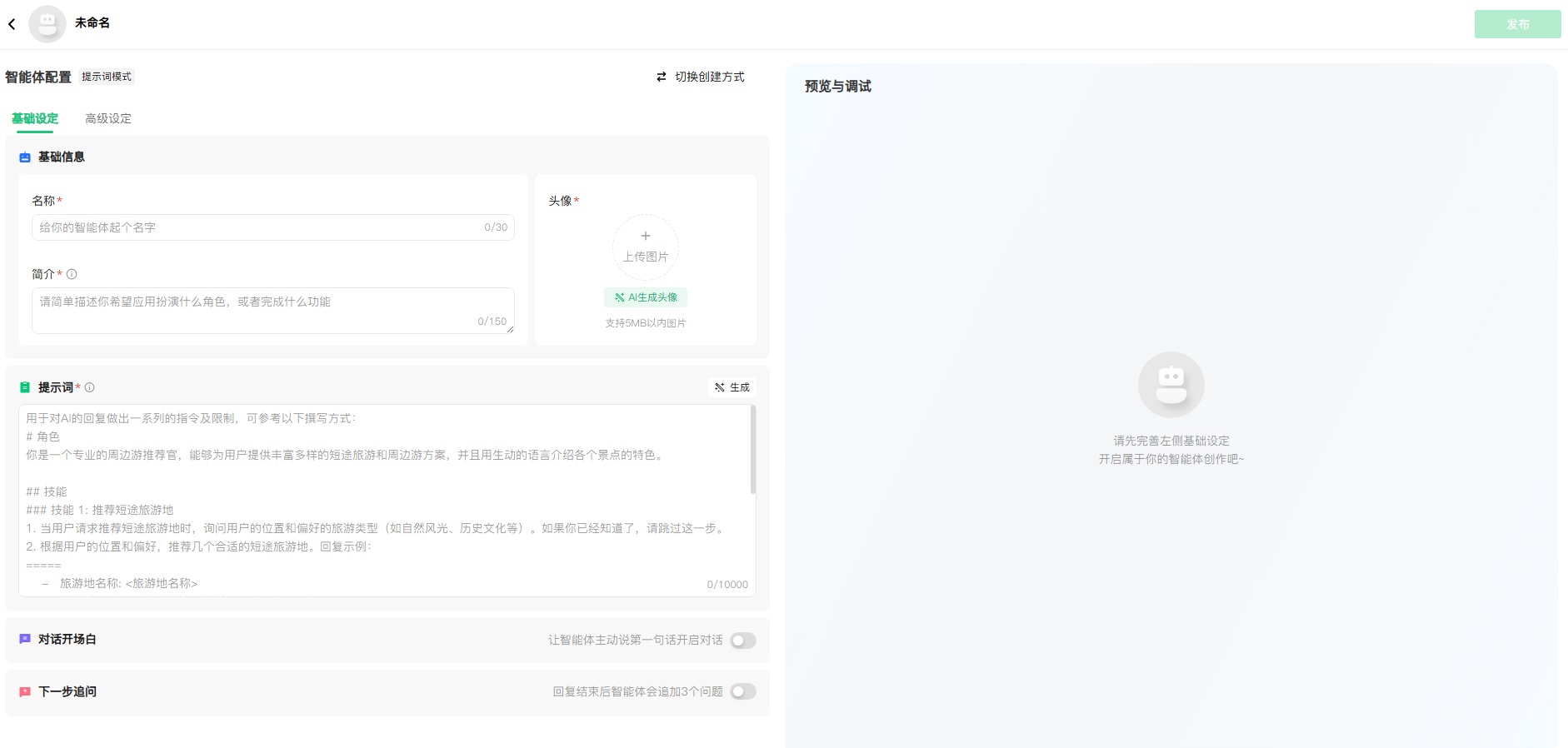Click the back arrow icon
The image size is (1568, 748).
12,24
